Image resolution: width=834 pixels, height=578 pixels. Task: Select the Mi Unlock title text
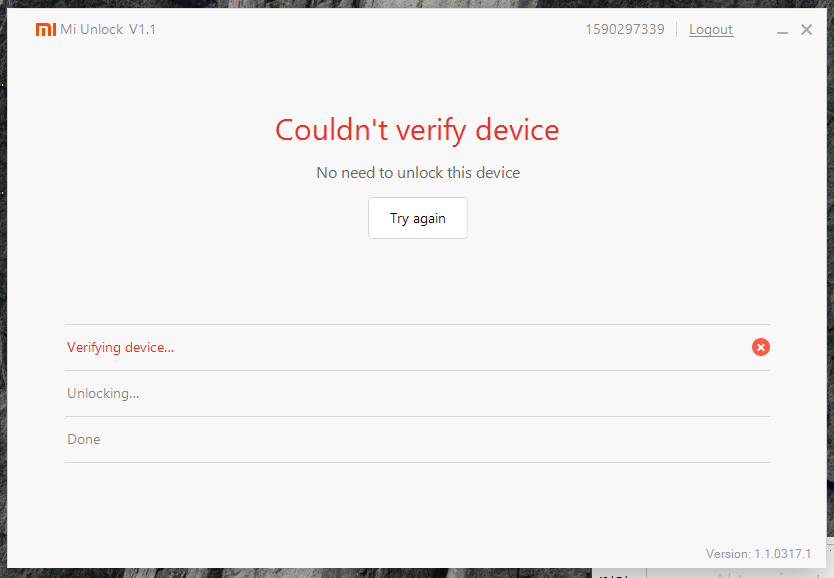tap(92, 30)
